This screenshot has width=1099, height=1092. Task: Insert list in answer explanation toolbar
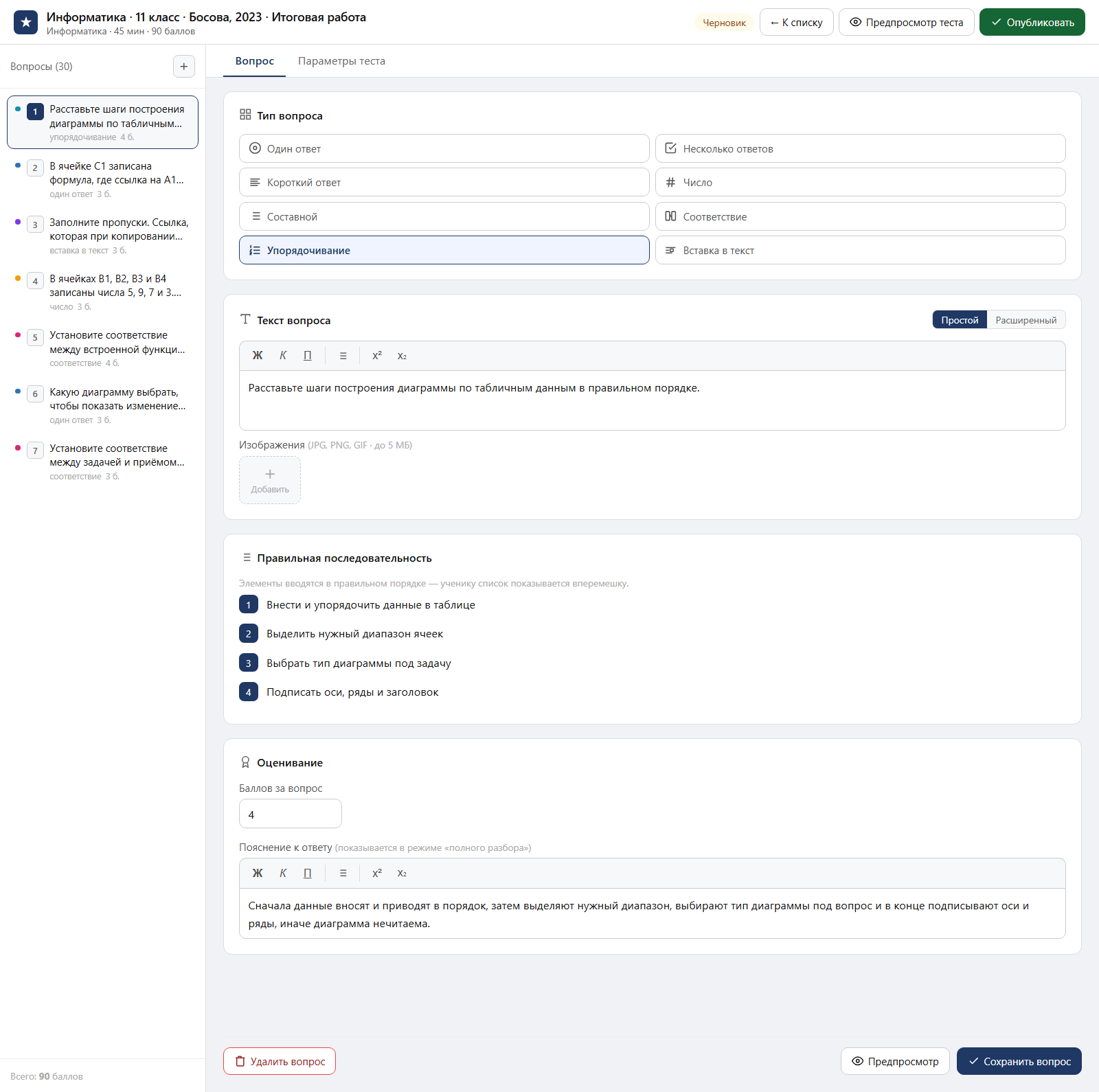[343, 873]
